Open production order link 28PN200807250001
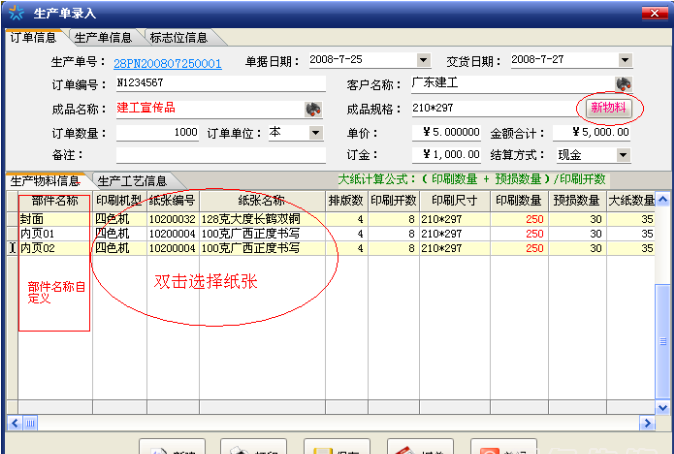The image size is (674, 454). pyautogui.click(x=168, y=64)
